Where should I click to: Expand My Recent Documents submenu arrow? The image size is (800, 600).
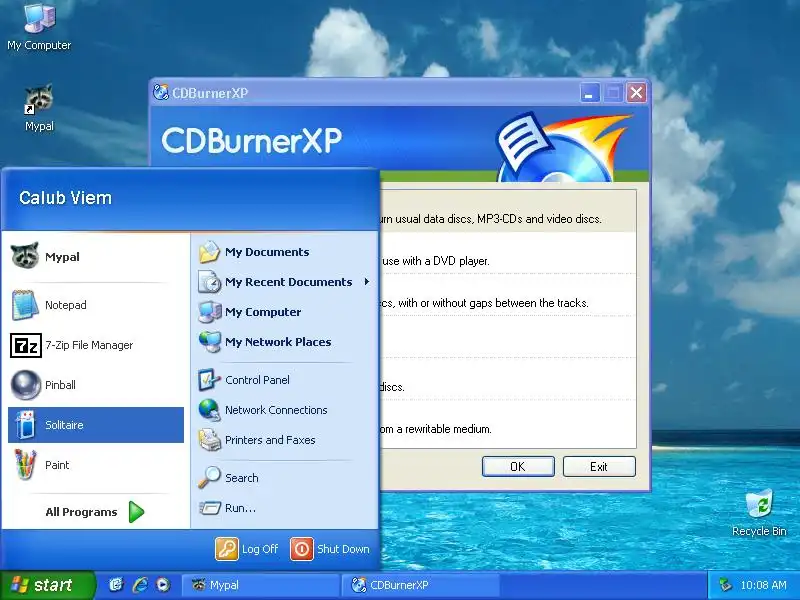click(x=367, y=282)
